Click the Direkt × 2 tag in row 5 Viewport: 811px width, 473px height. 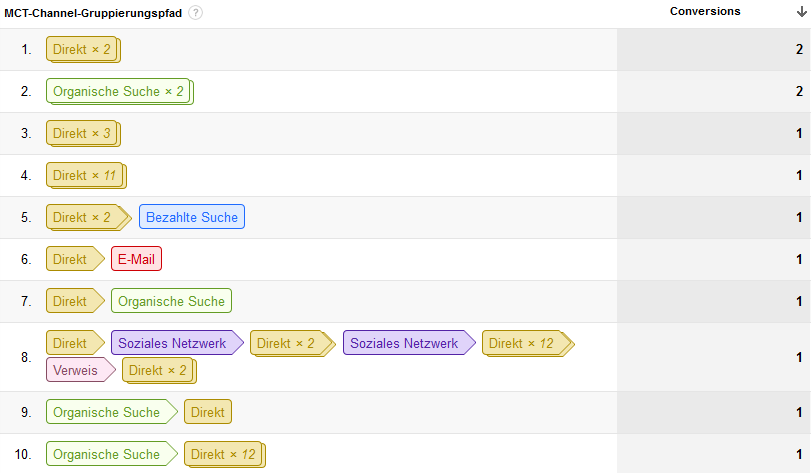point(84,217)
